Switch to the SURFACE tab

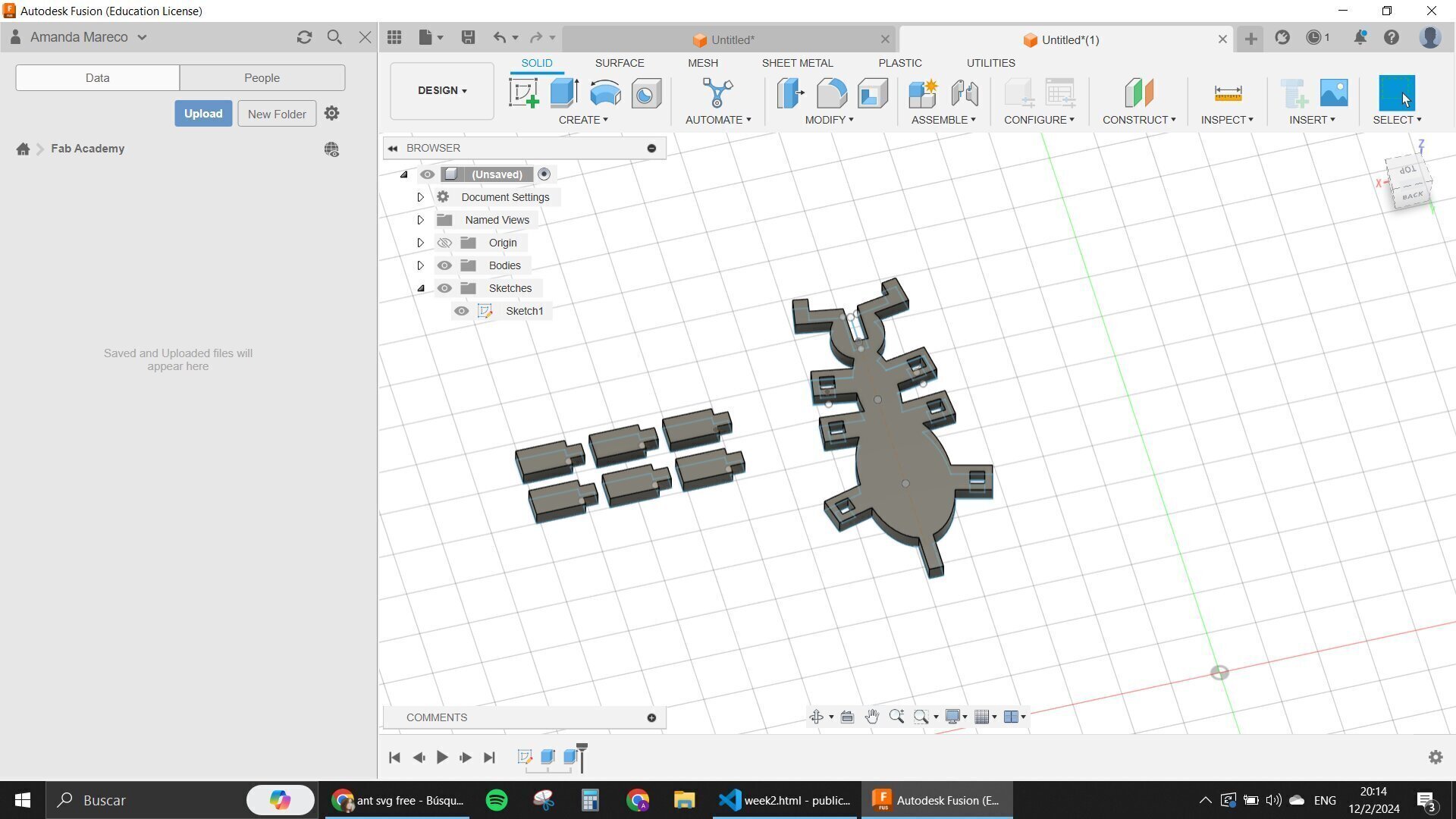pos(620,63)
